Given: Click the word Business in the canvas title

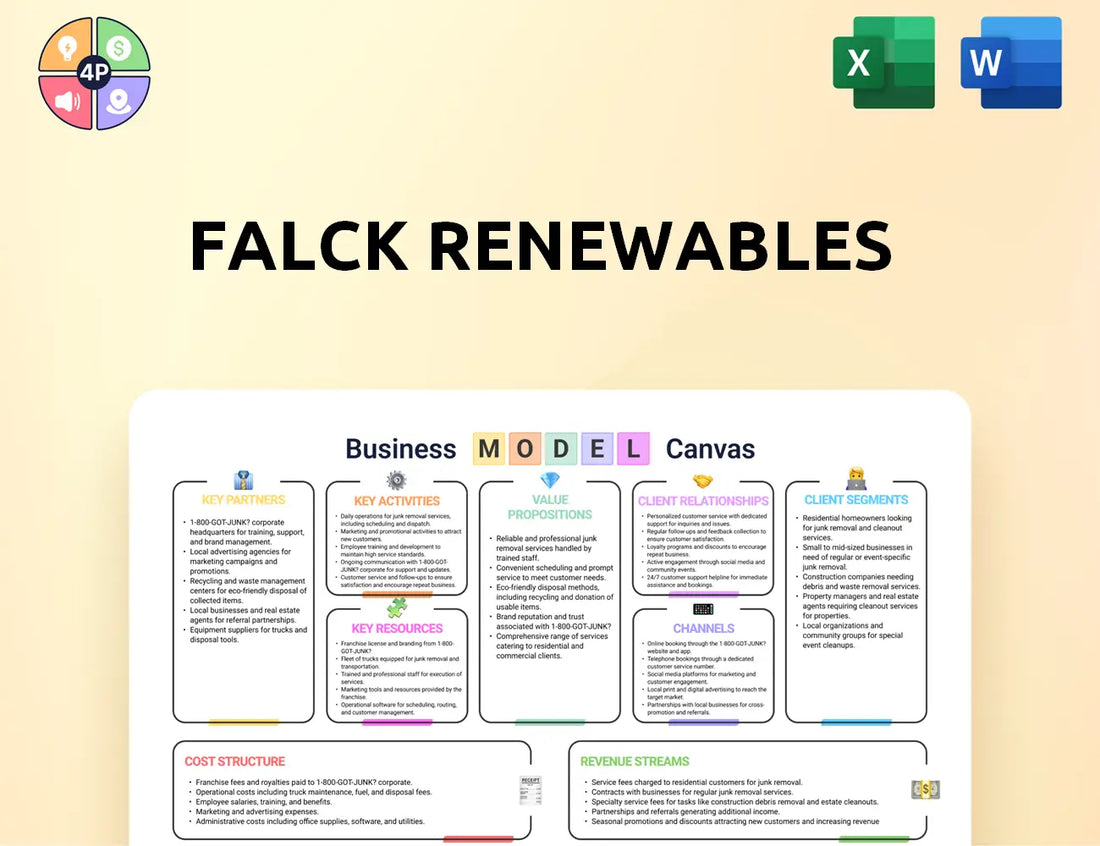Looking at the screenshot, I should tap(401, 449).
